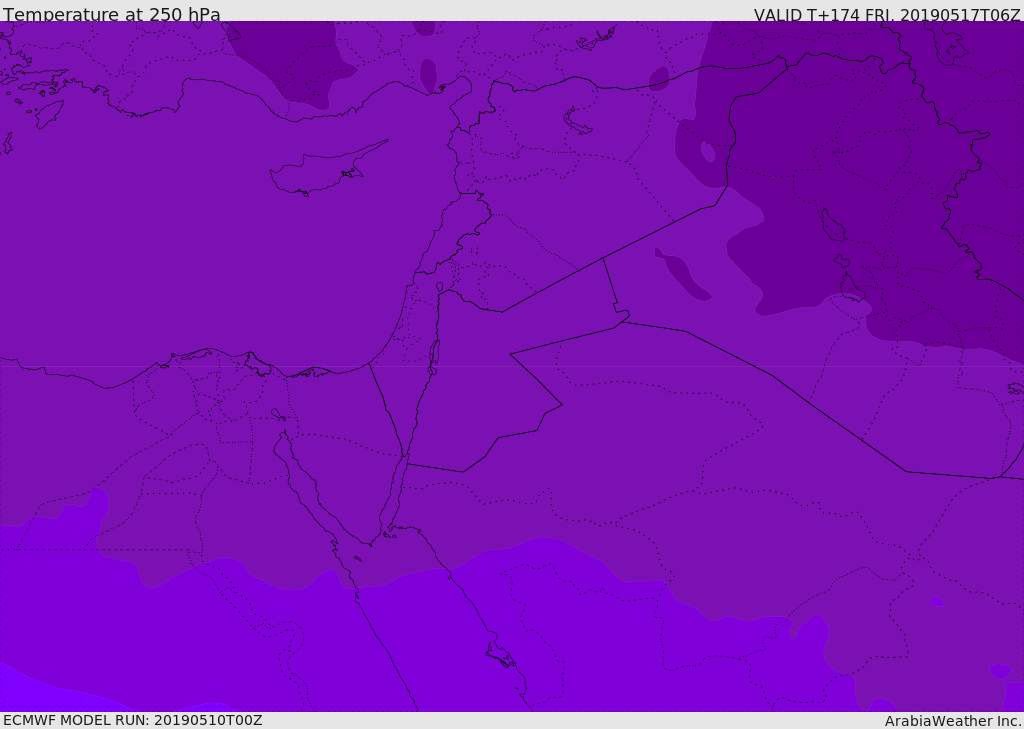The width and height of the screenshot is (1024, 729).
Task: Click the lake outline in northern Syria
Action: pos(577,121)
